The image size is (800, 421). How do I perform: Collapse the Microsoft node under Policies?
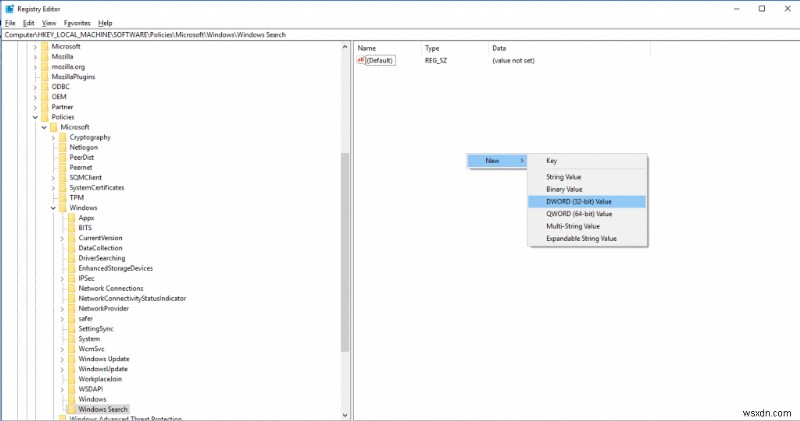pos(44,127)
